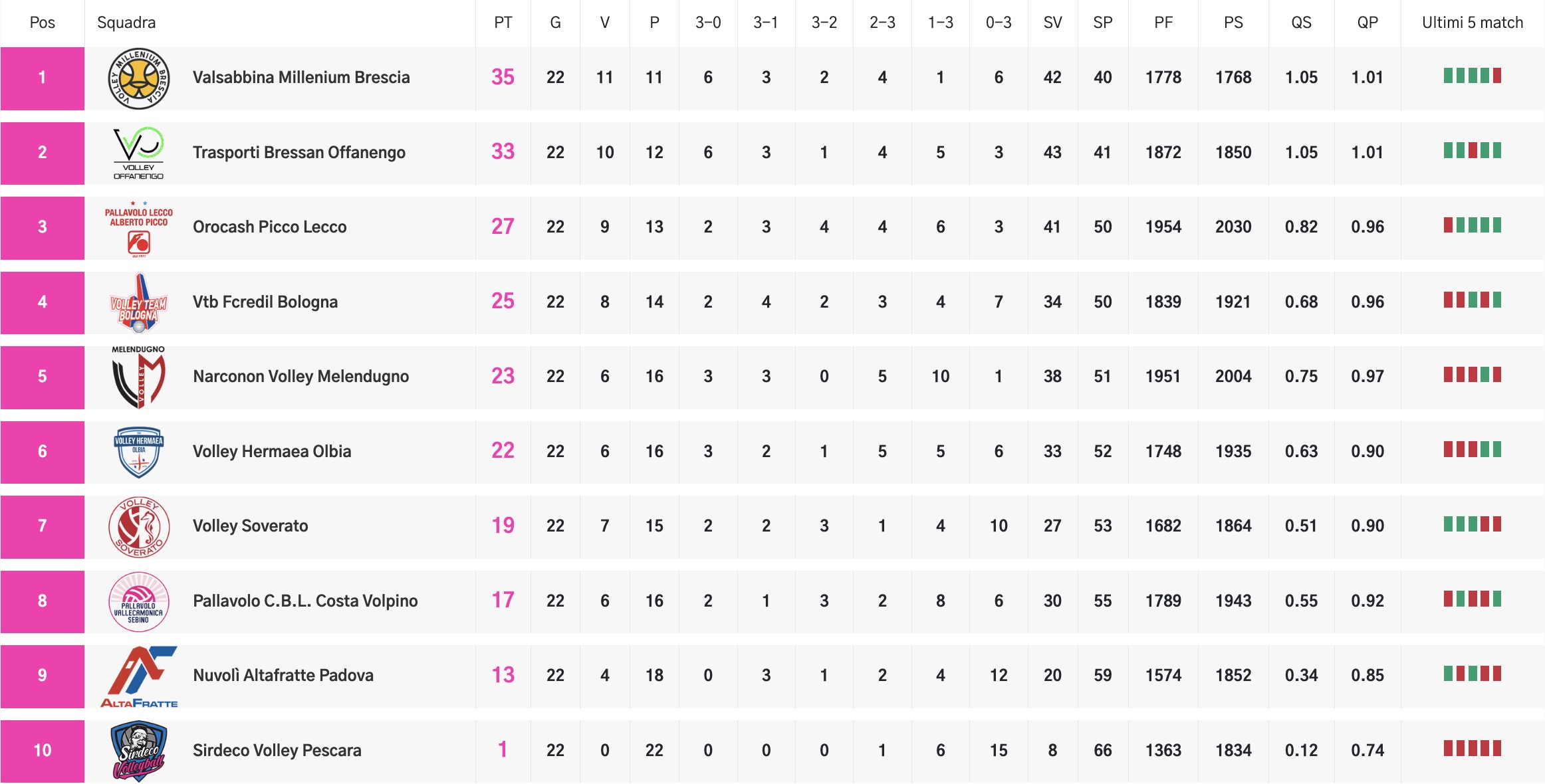Click the Volley Hermaea Olbia crest
This screenshot has width=1545, height=784.
pyautogui.click(x=138, y=452)
